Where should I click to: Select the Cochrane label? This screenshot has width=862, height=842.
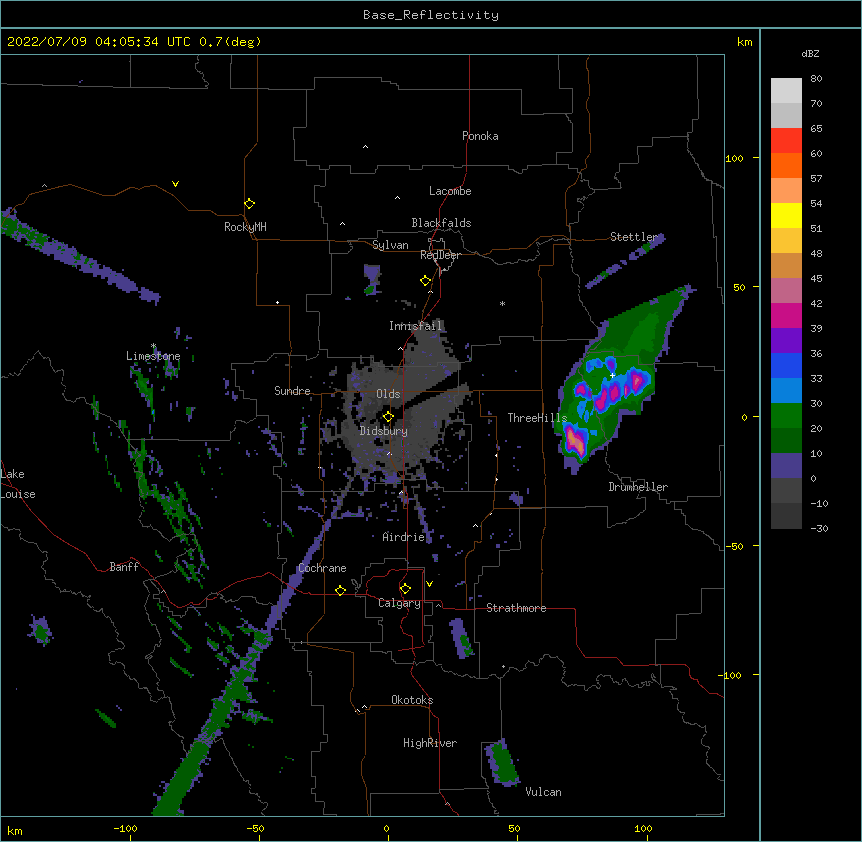[322, 568]
